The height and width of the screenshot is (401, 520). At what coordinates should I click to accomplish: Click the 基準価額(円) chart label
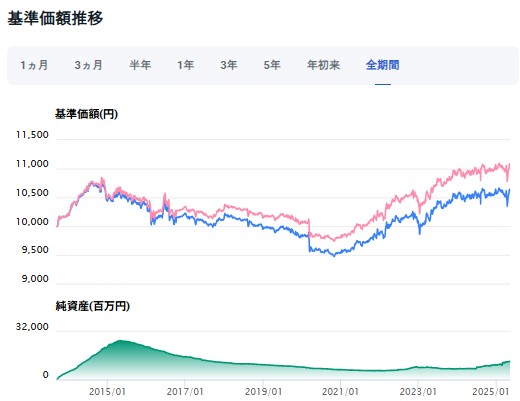(86, 114)
